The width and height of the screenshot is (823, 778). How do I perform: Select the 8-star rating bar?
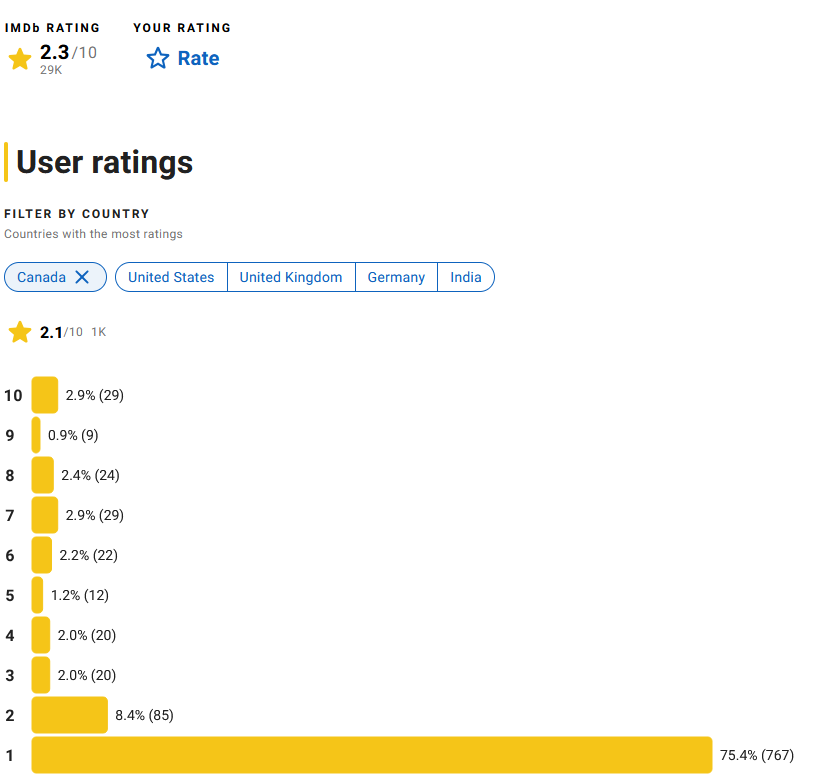[x=43, y=475]
